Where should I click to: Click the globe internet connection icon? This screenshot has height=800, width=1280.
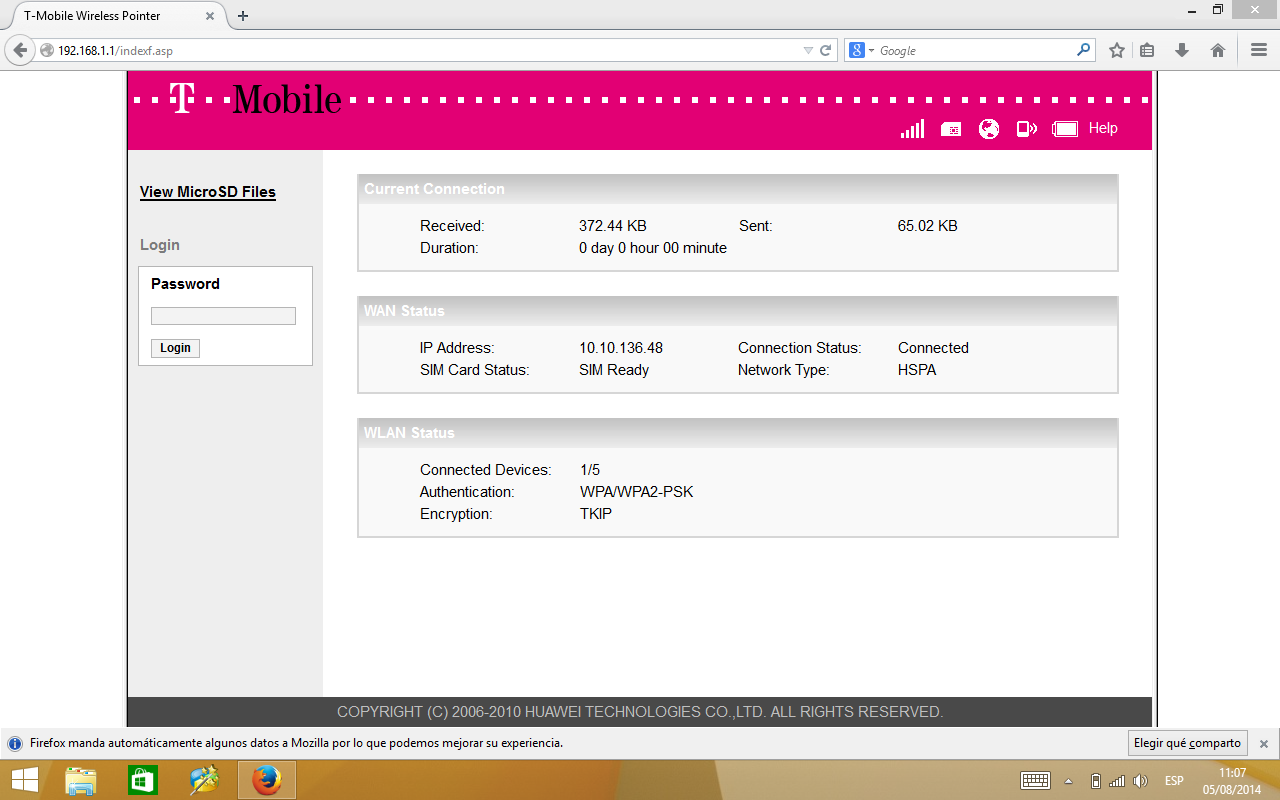pos(989,129)
